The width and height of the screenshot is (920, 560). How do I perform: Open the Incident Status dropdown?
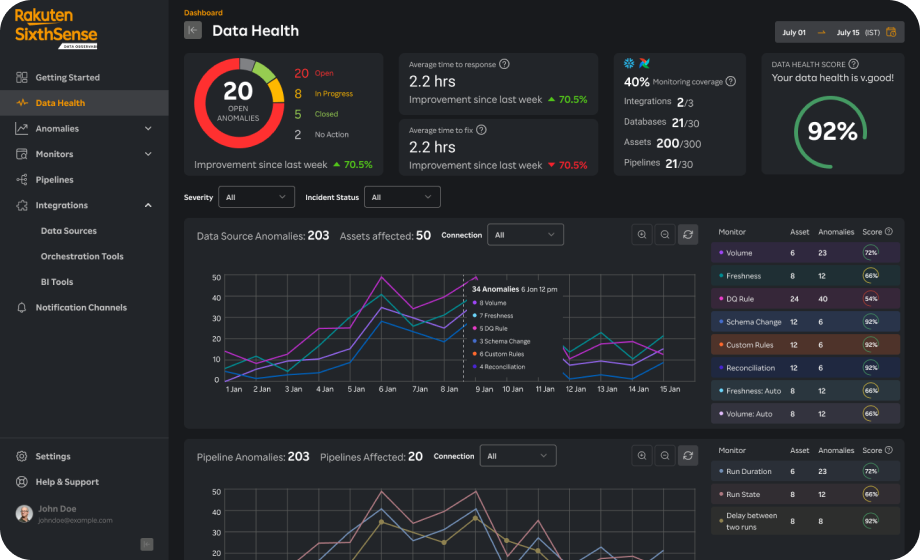tap(402, 197)
